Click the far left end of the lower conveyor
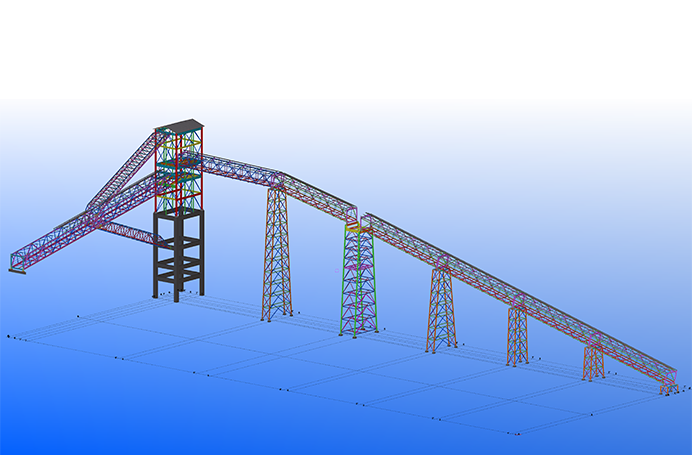 coord(16,263)
